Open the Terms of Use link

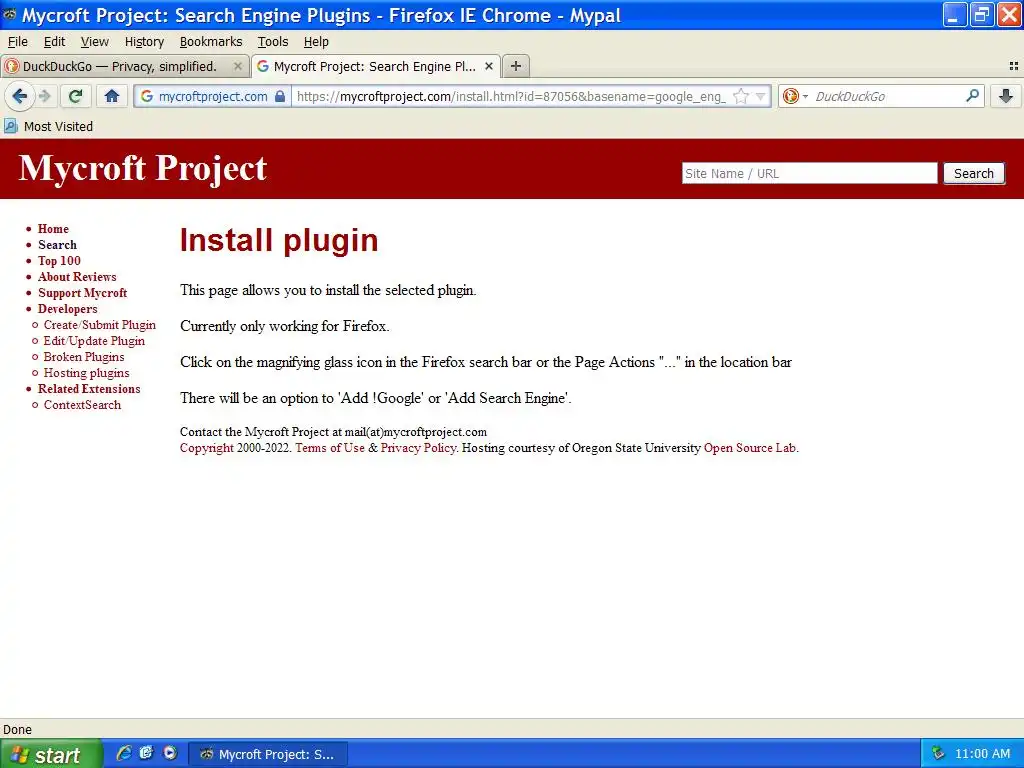click(x=330, y=448)
